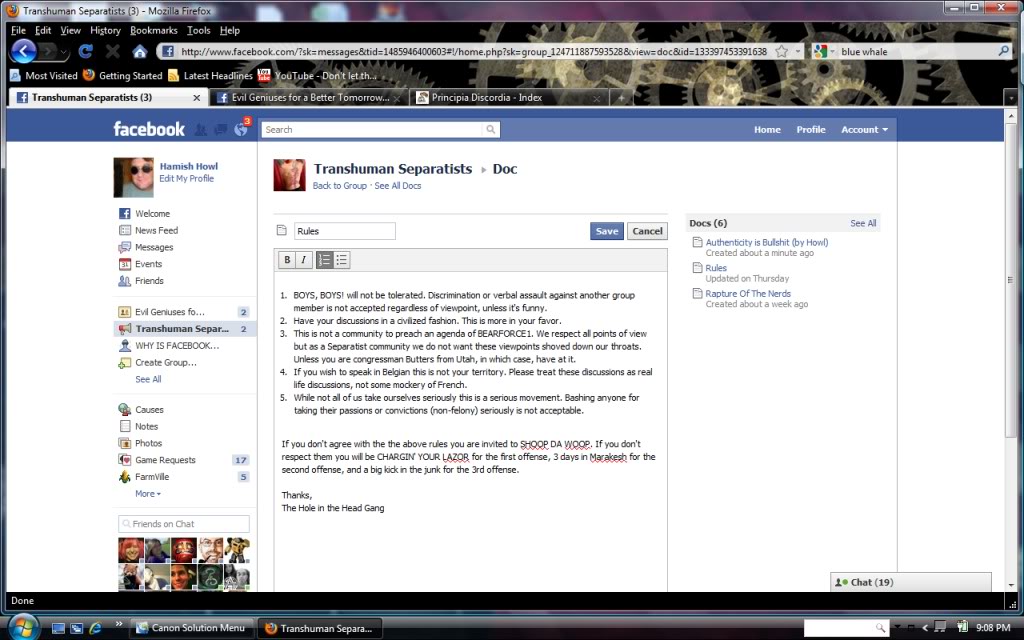The height and width of the screenshot is (640, 1024).
Task: Open Facebook notifications globe with badge
Action: (241, 129)
